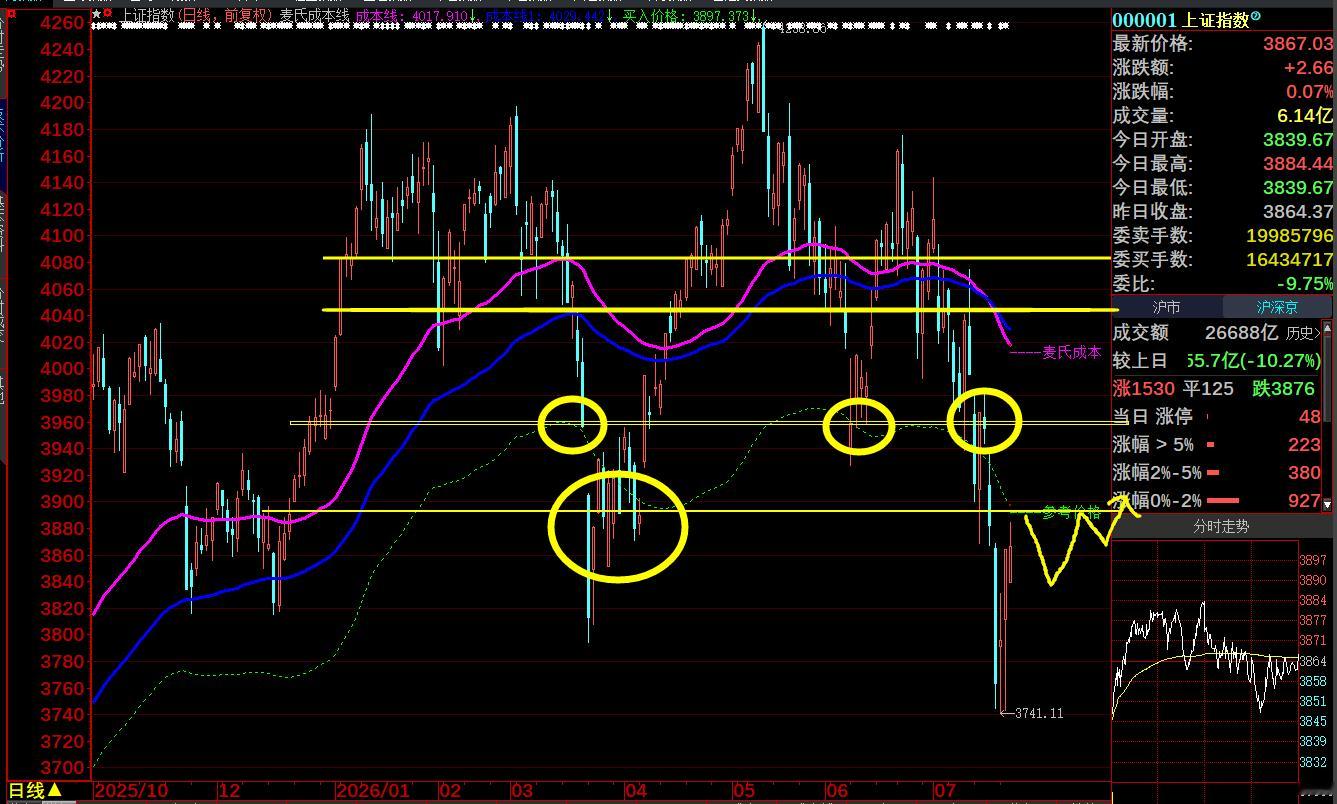Click the 3741.11 low price label
Image resolution: width=1337 pixels, height=804 pixels.
click(x=1039, y=713)
